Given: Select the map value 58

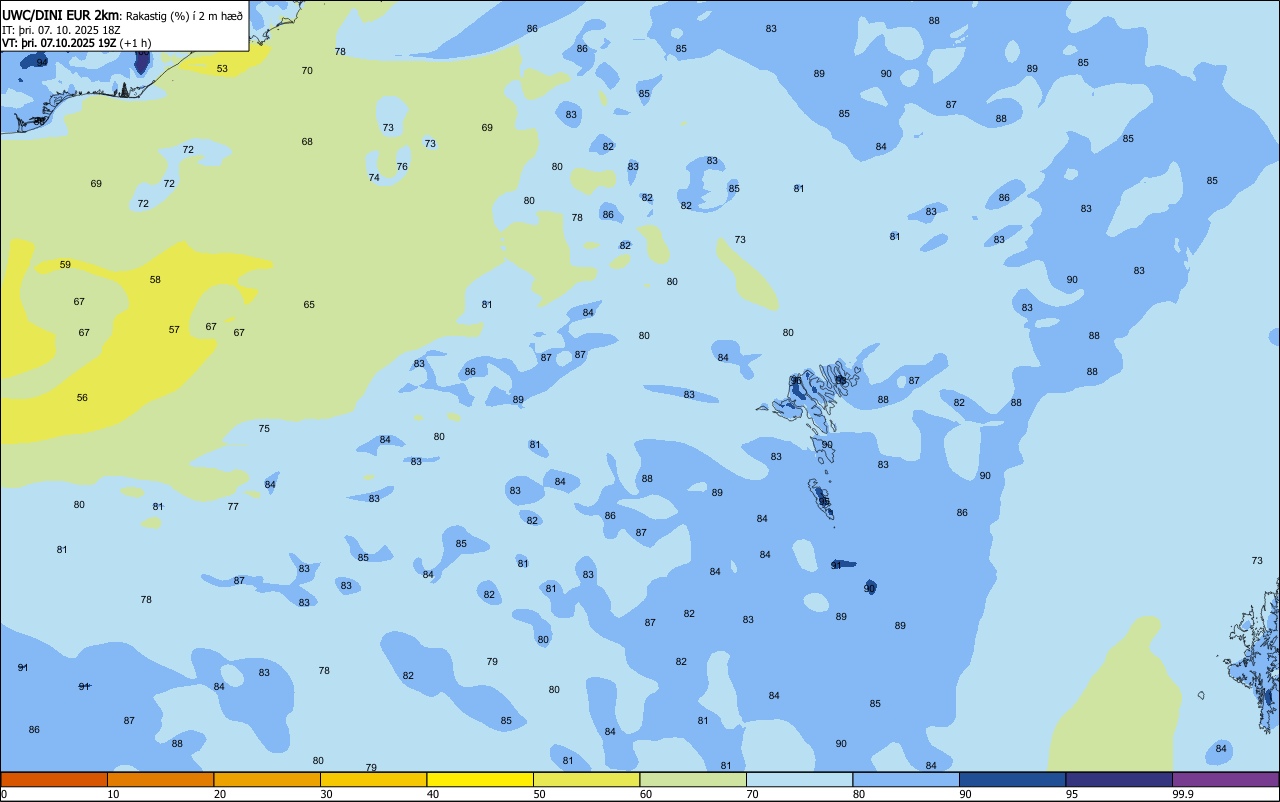Looking at the screenshot, I should [x=155, y=280].
